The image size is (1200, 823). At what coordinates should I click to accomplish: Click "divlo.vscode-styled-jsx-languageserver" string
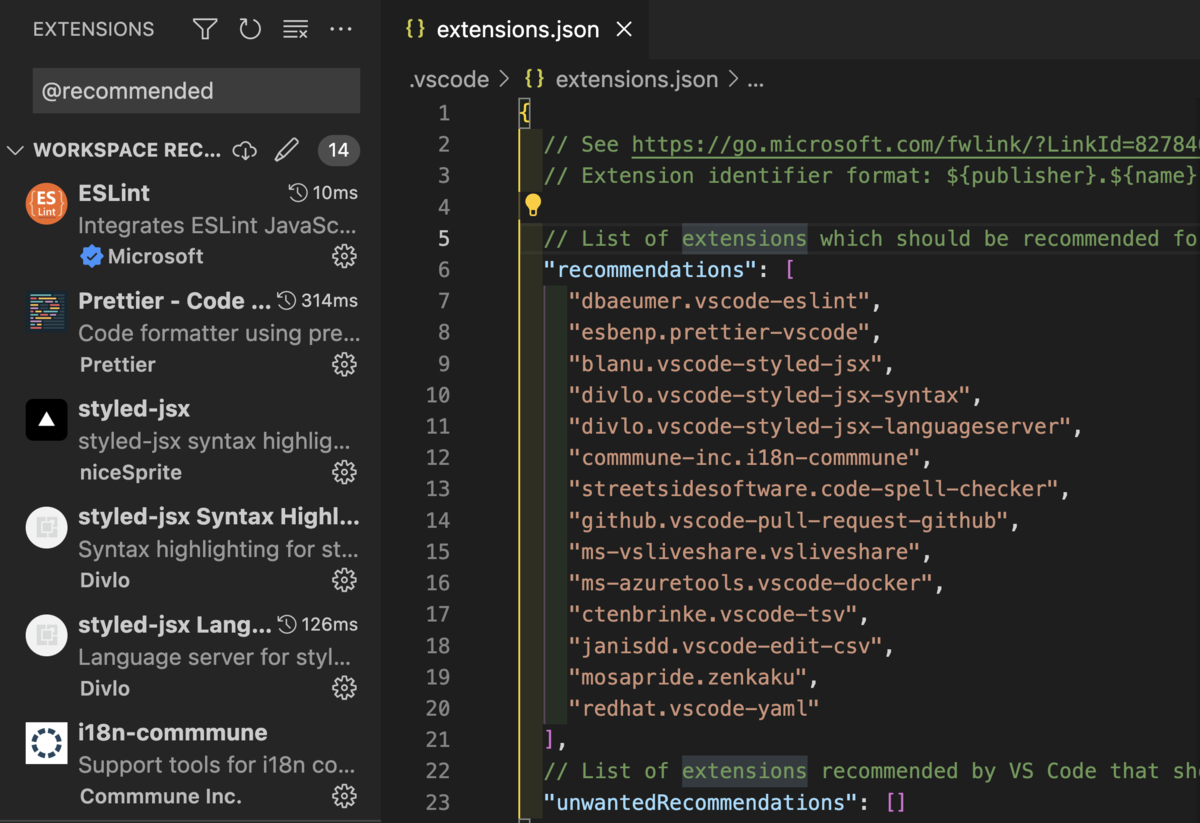pyautogui.click(x=820, y=426)
